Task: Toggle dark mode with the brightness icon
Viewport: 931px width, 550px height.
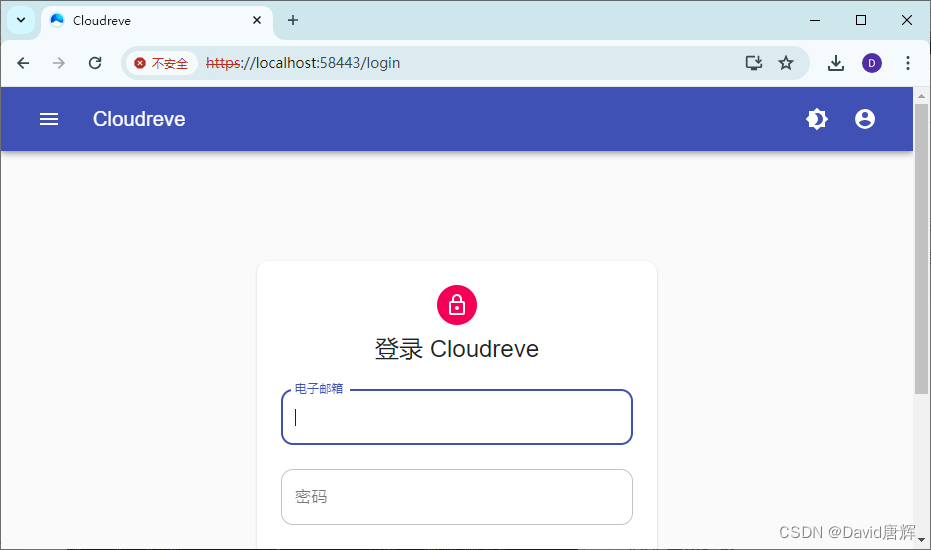Action: coord(816,119)
